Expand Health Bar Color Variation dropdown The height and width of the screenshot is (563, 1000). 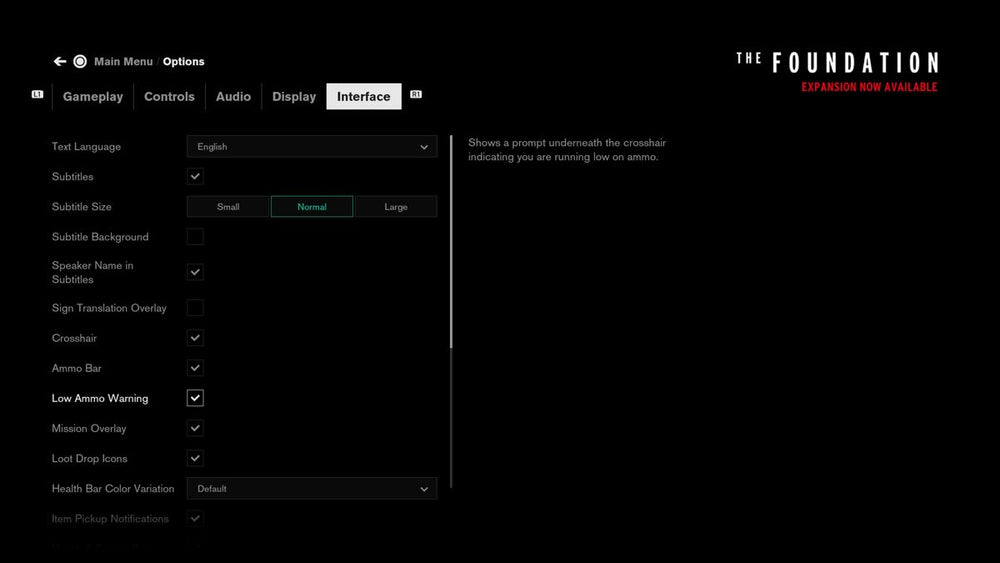(312, 488)
